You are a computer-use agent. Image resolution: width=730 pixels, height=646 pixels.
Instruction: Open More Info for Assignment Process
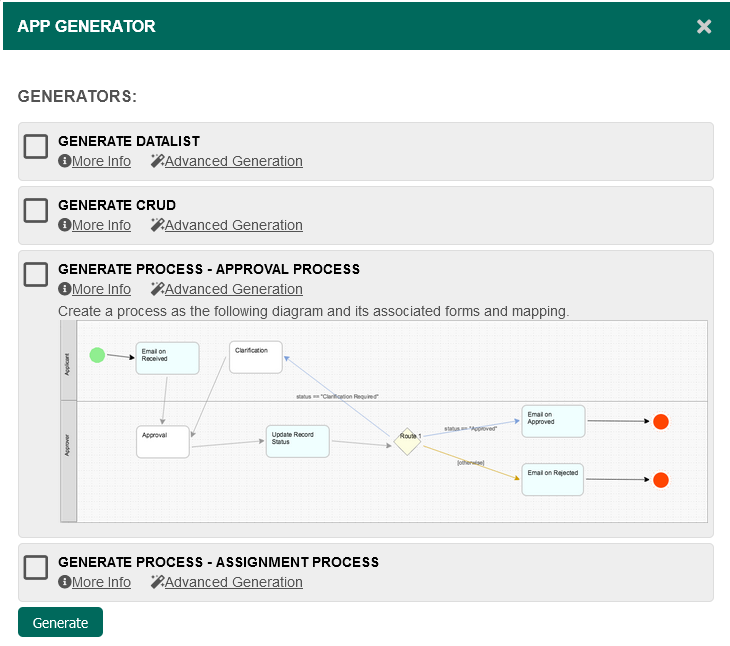tap(101, 582)
